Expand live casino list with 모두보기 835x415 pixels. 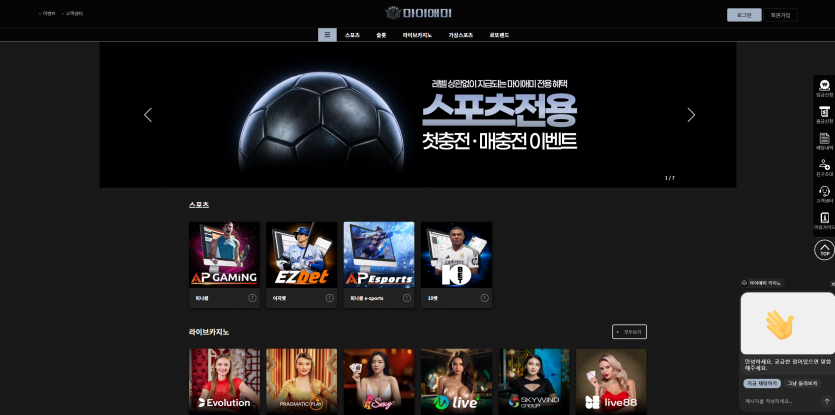coord(629,331)
